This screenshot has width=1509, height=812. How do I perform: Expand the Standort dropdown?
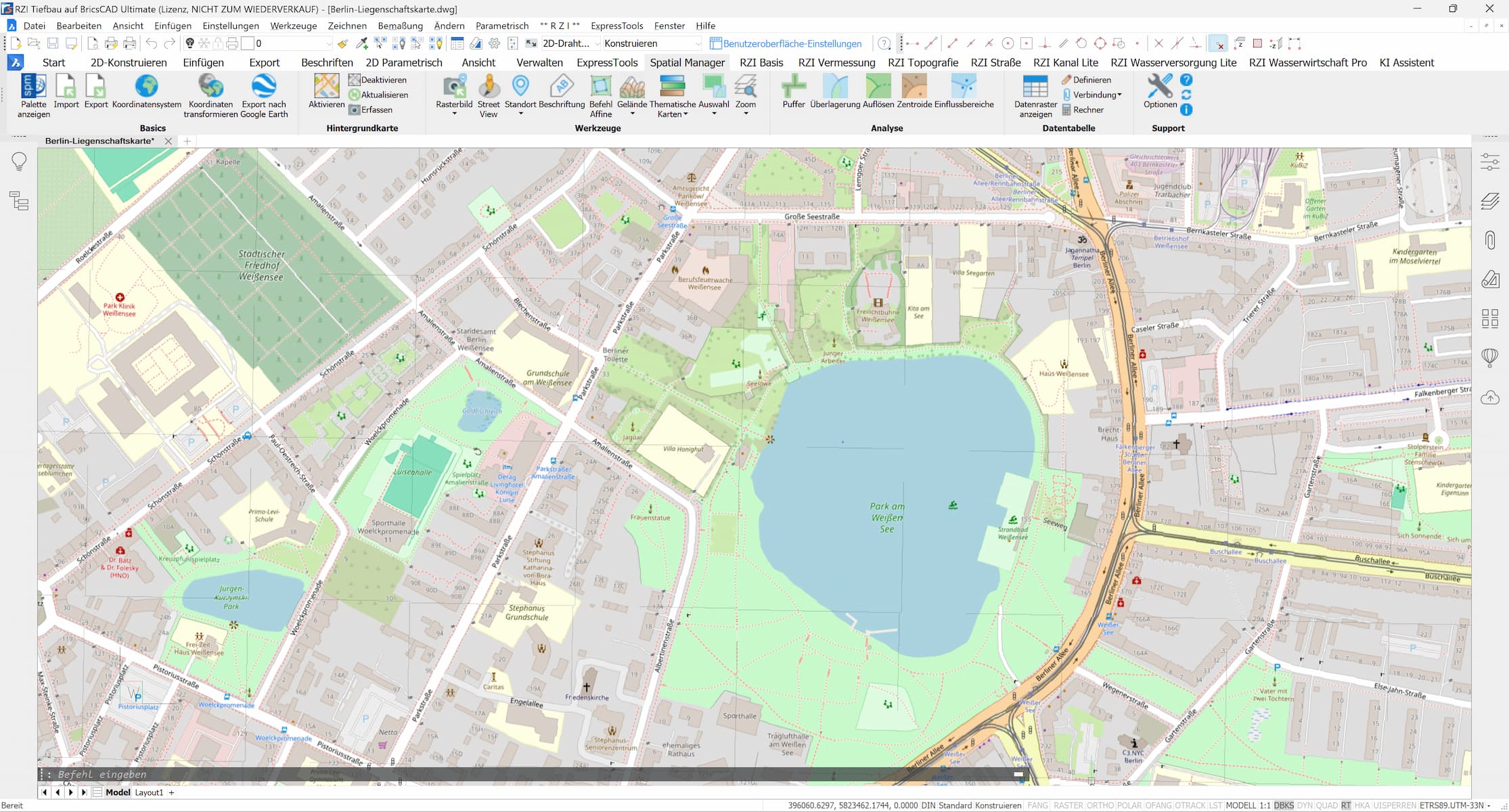[520, 114]
